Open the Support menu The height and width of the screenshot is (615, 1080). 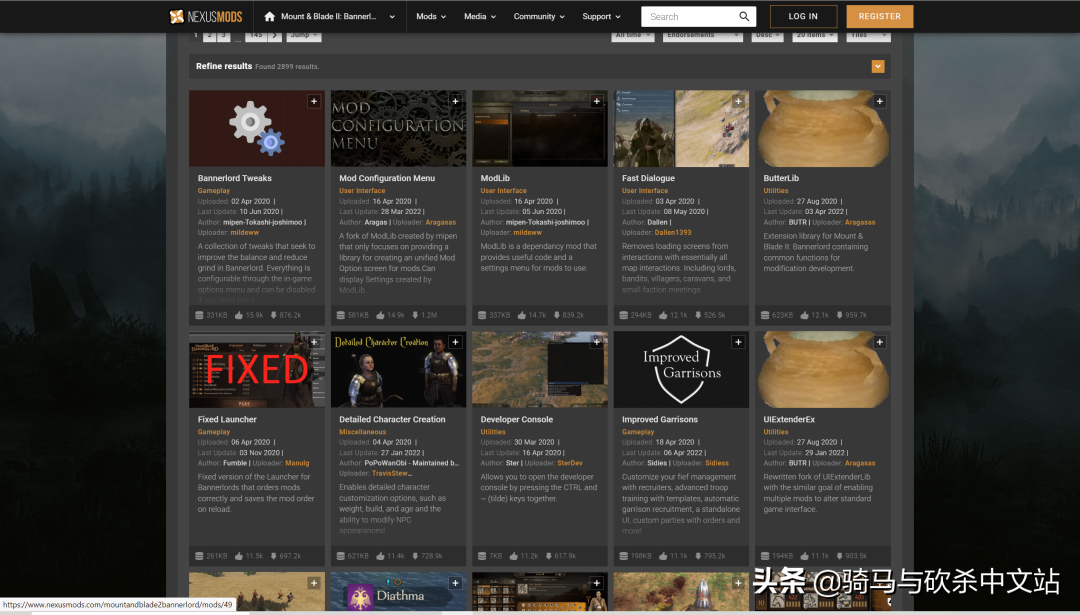(601, 17)
